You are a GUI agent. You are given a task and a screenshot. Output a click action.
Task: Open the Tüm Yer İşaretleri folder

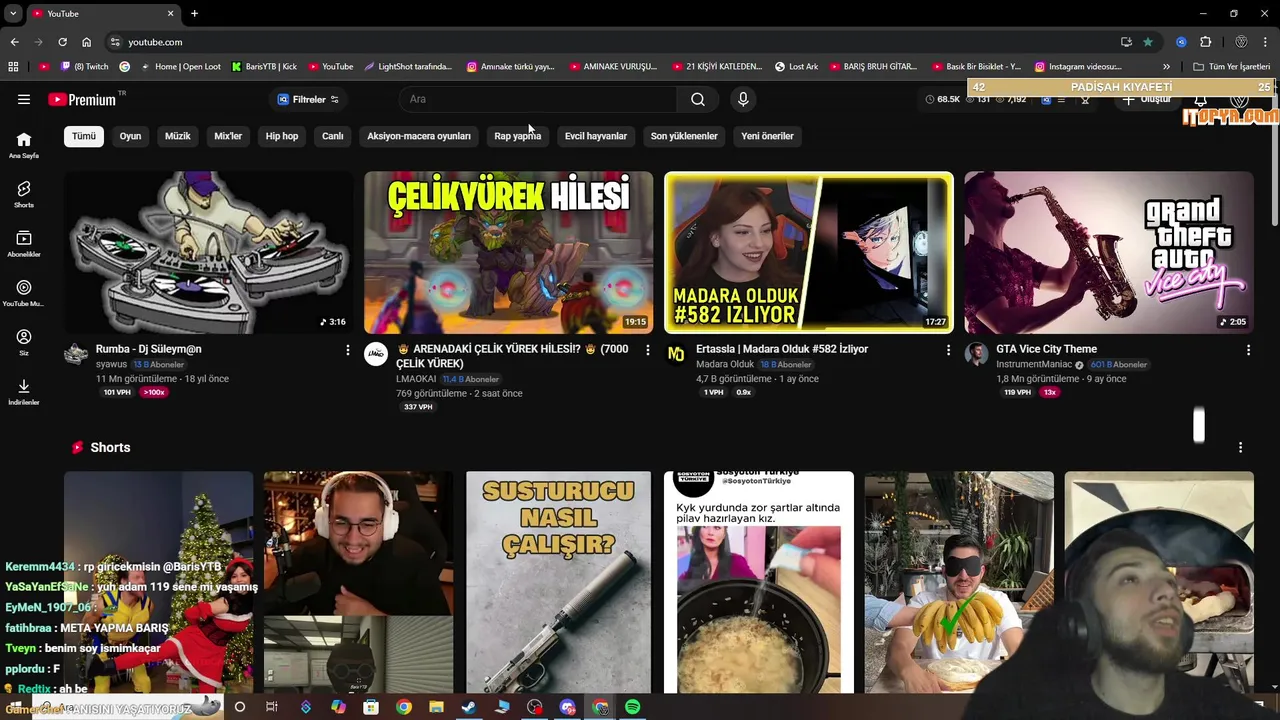1231,67
